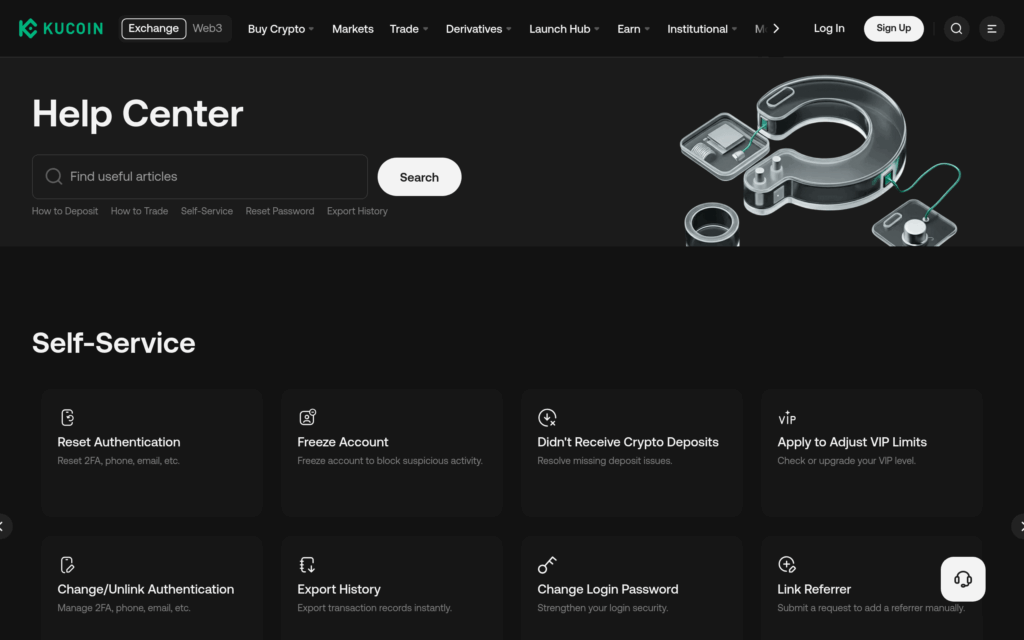Click 'Check or upgrade your VIP level.' text
1024x640 pixels.
click(x=846, y=460)
